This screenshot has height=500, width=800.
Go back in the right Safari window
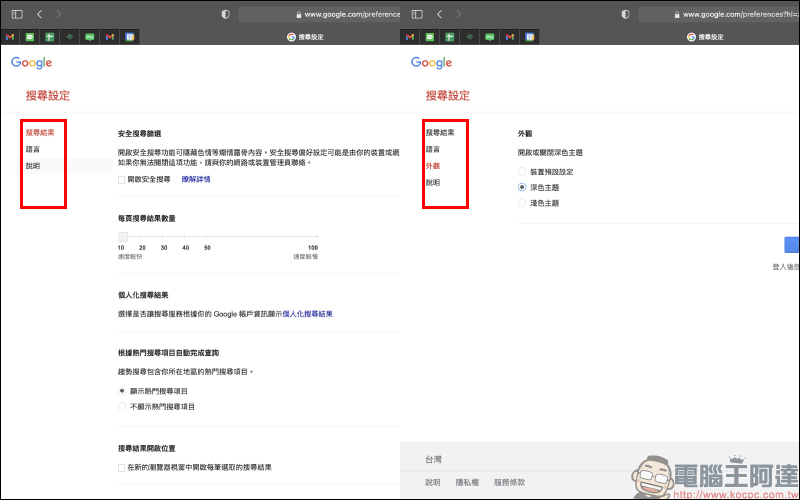click(x=439, y=14)
